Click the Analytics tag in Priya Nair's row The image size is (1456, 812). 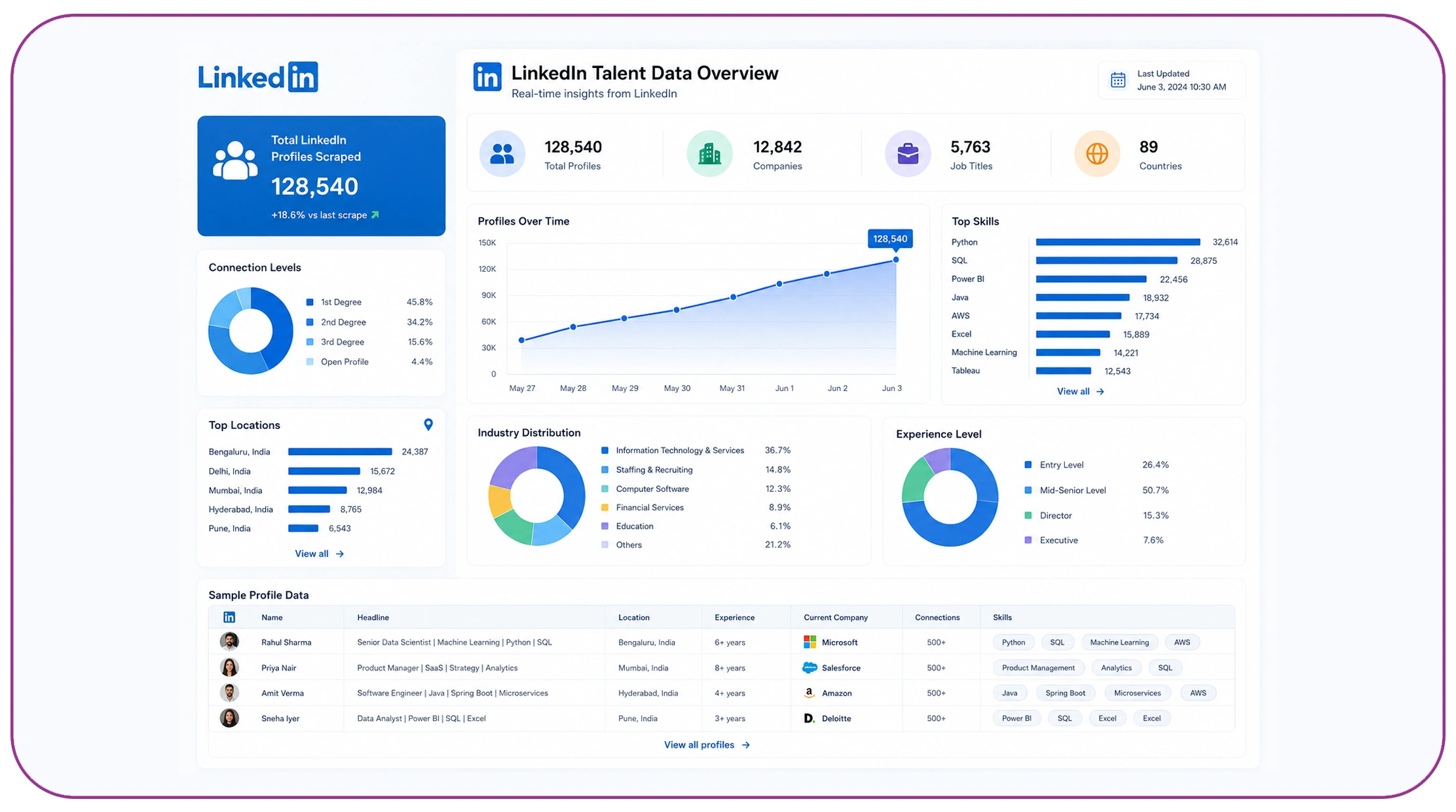click(1116, 668)
